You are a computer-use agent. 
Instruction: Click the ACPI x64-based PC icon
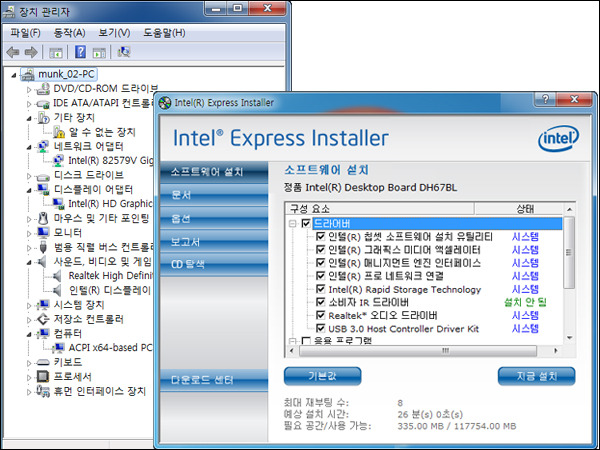(58, 348)
